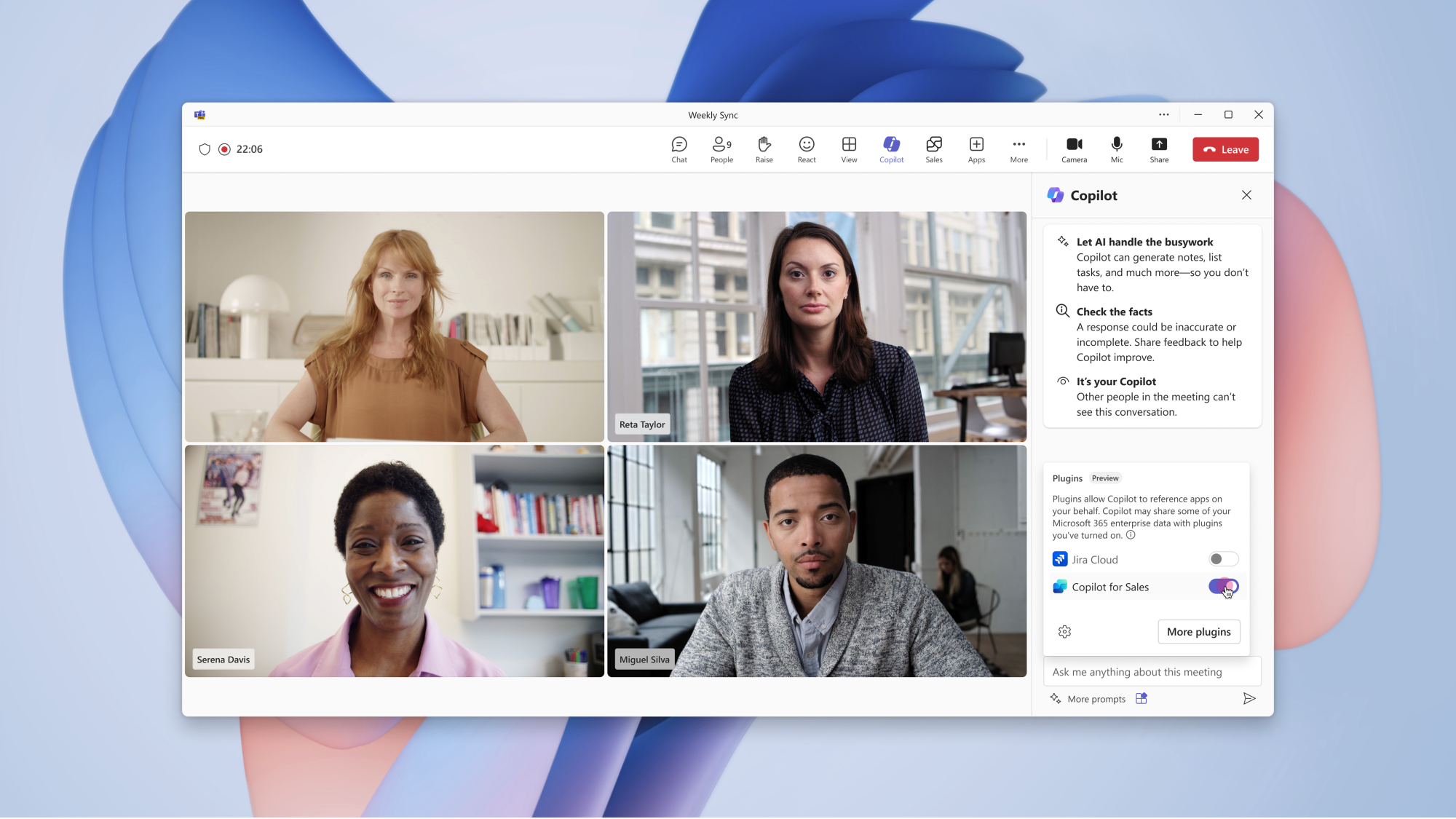
Task: Disable the Copilot for Sales toggle
Action: (1223, 587)
